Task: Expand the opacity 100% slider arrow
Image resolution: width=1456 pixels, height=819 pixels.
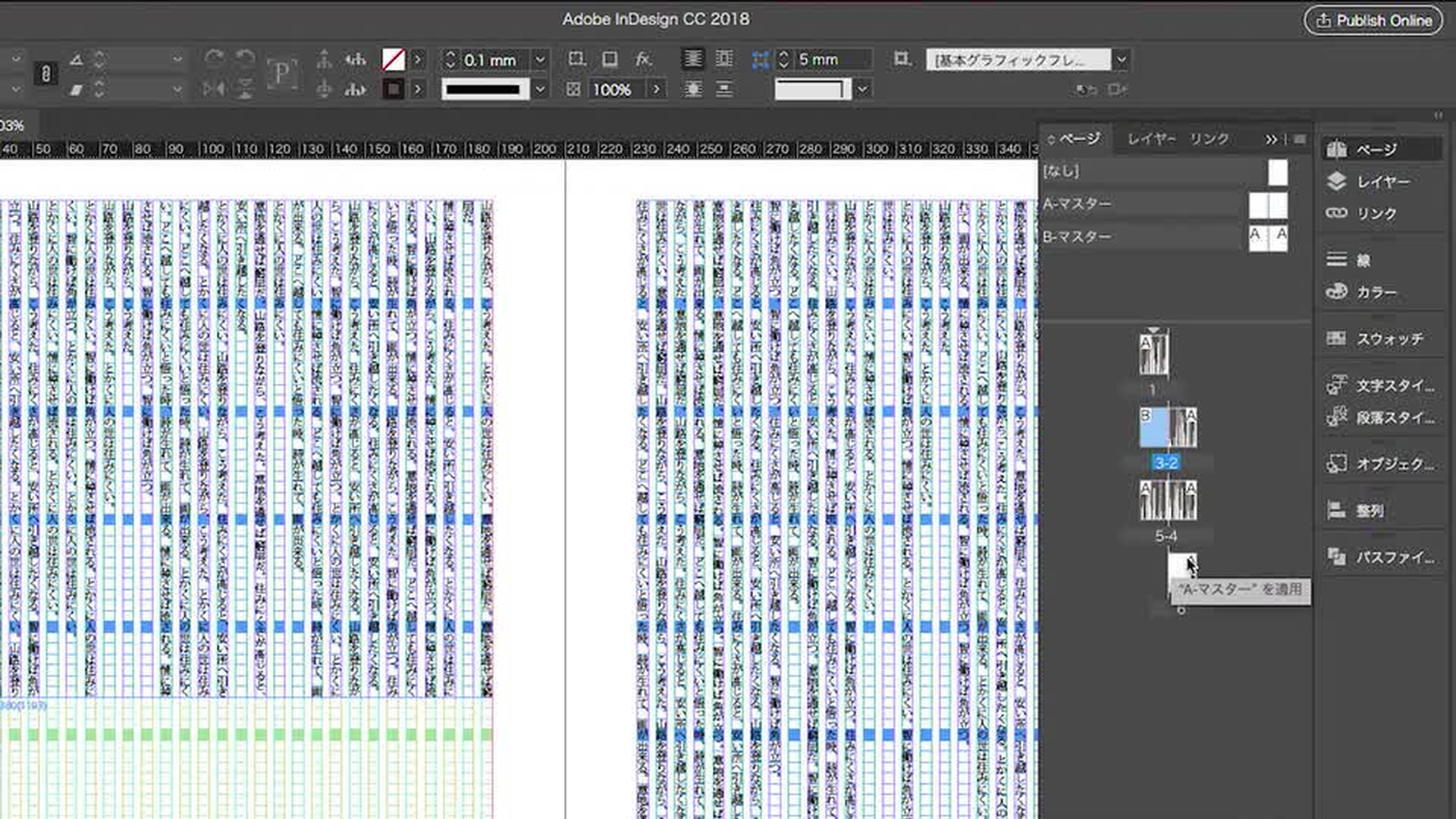Action: 656,89
